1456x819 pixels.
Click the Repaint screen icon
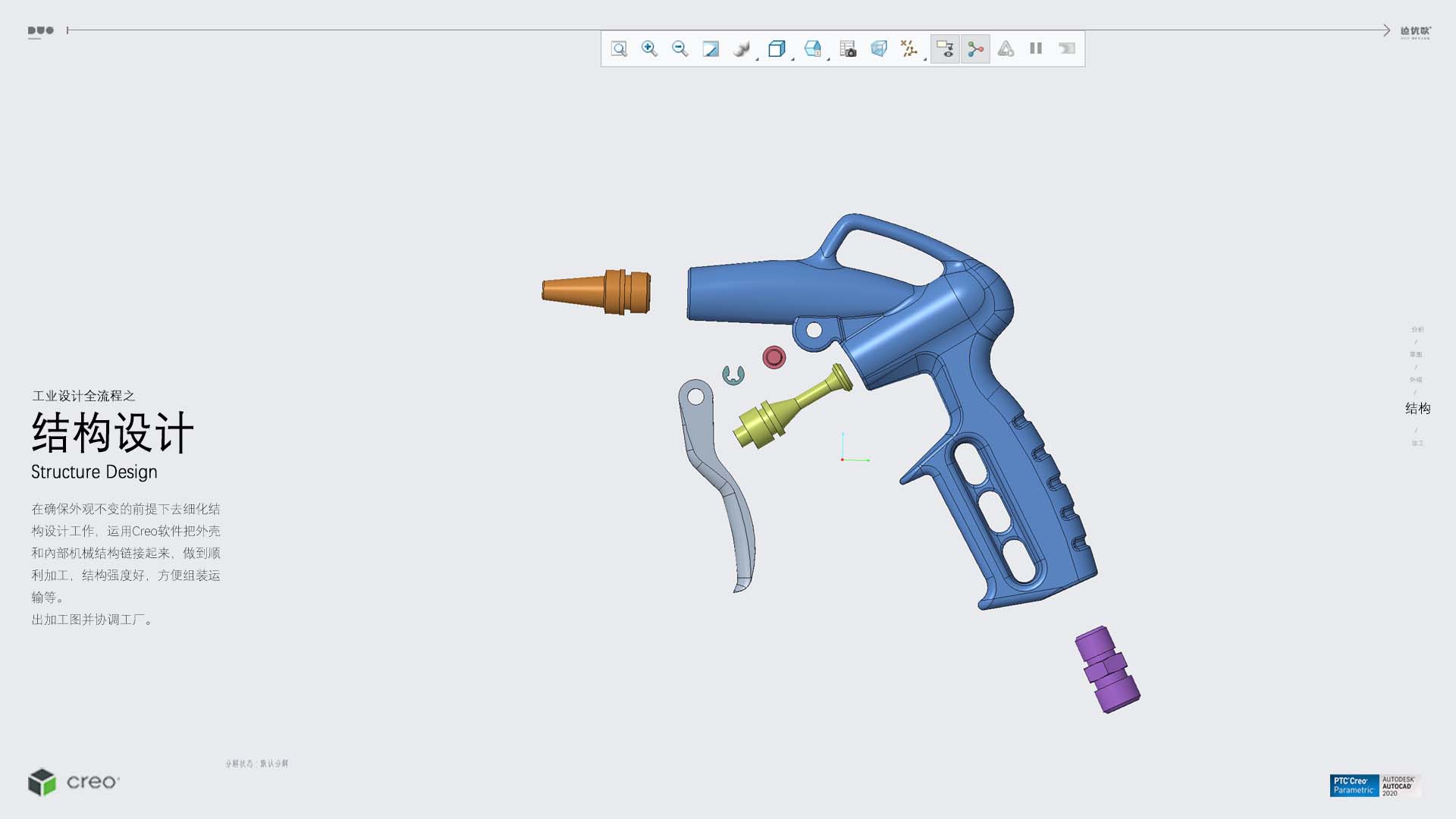pyautogui.click(x=711, y=49)
